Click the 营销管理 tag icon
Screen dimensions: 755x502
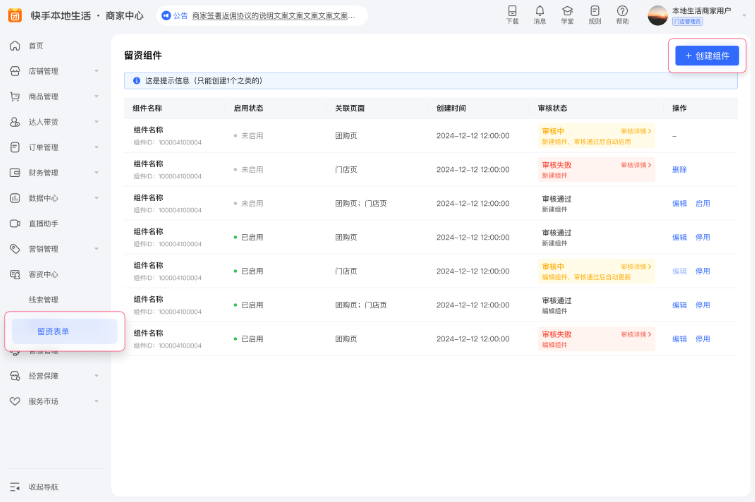(15, 249)
